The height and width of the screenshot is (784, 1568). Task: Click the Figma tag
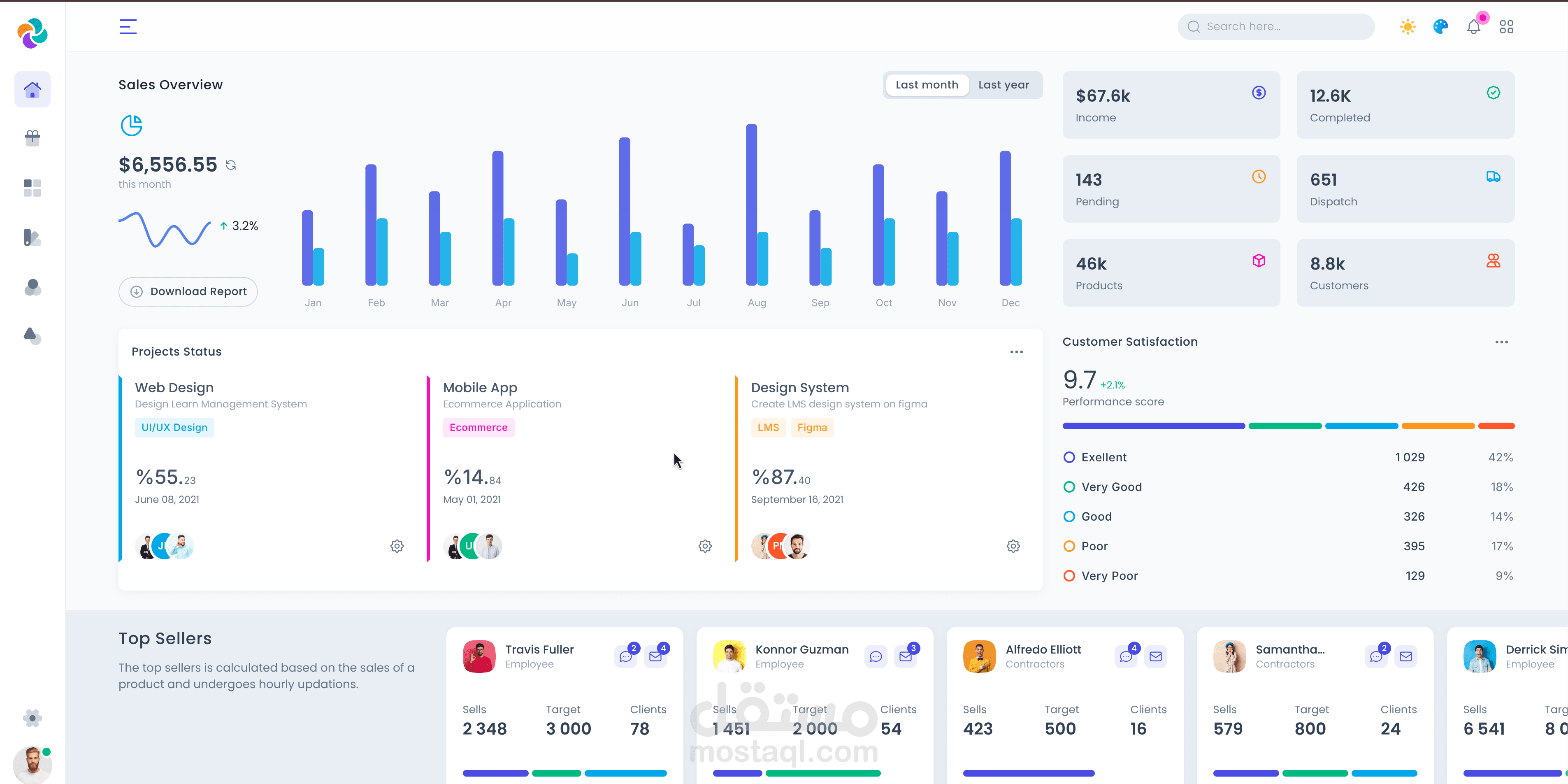(x=812, y=427)
